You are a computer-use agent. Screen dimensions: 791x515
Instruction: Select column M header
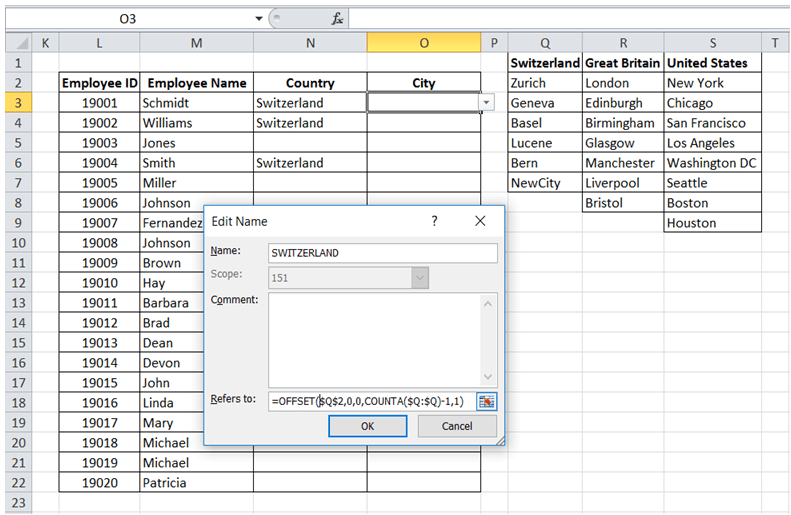coord(197,43)
